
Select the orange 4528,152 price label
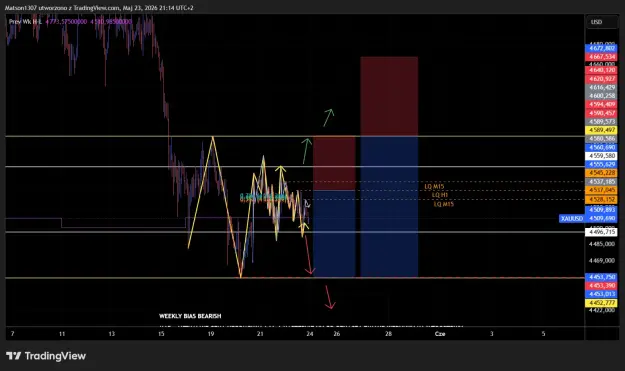click(601, 199)
